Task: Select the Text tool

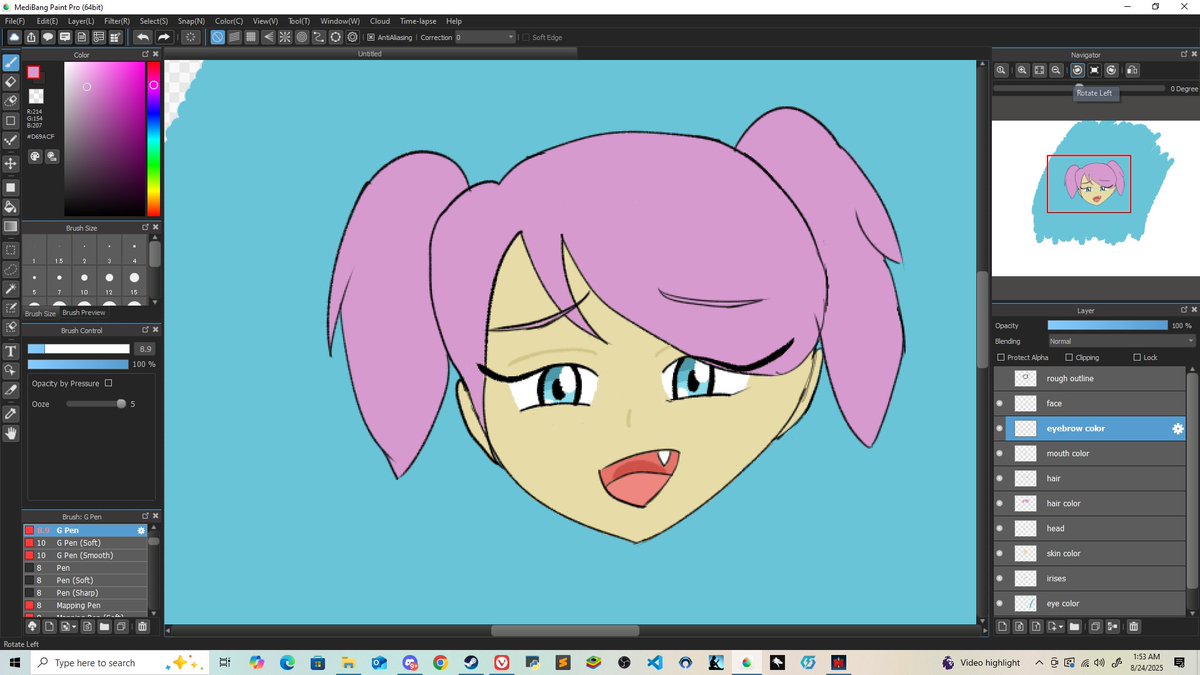Action: tap(10, 351)
